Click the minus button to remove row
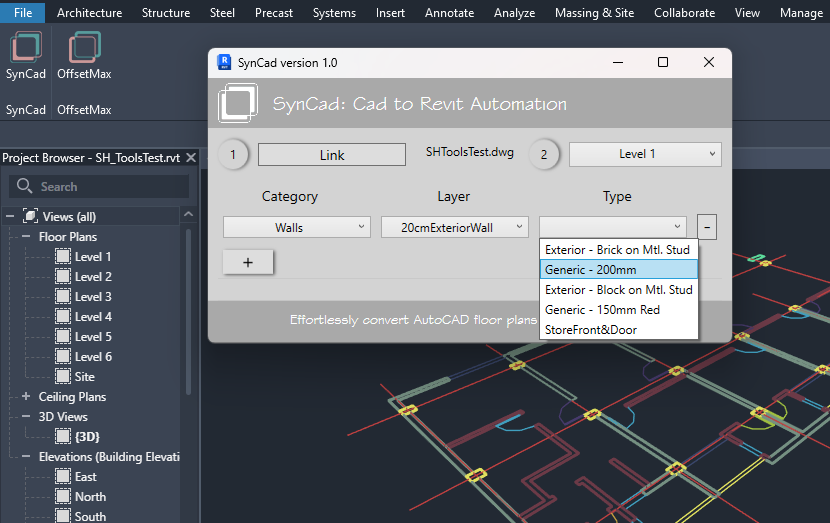 pyautogui.click(x=707, y=227)
